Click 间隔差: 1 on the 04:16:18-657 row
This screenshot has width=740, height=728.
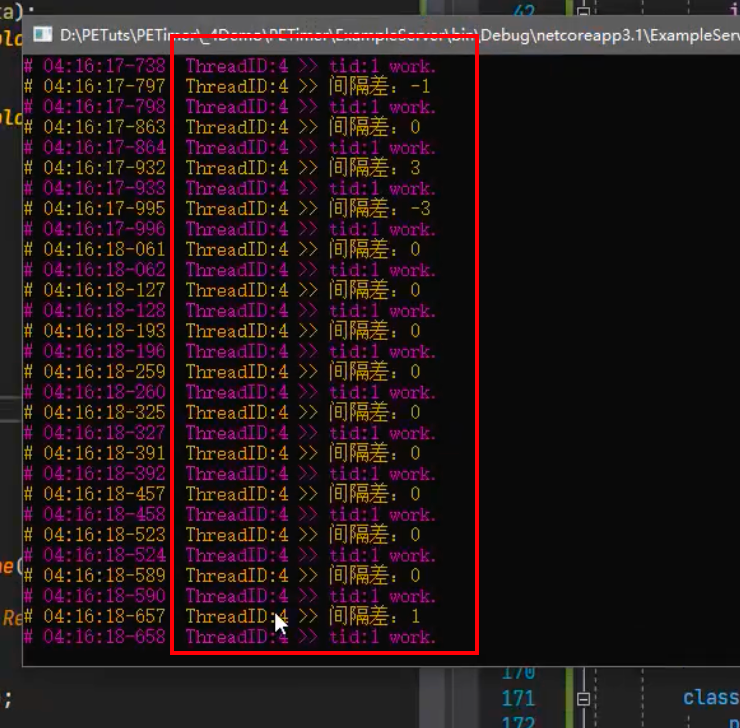click(375, 616)
